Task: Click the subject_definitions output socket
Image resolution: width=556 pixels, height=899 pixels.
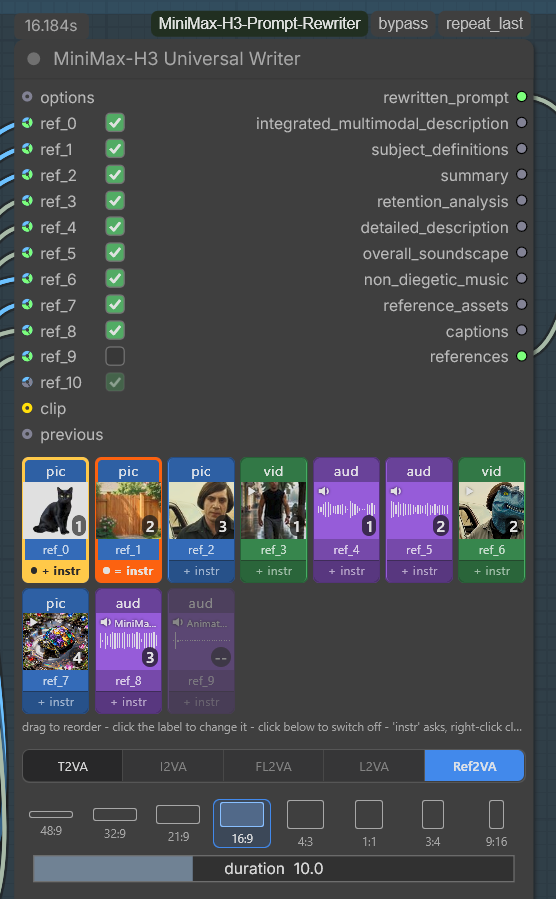Action: point(522,149)
